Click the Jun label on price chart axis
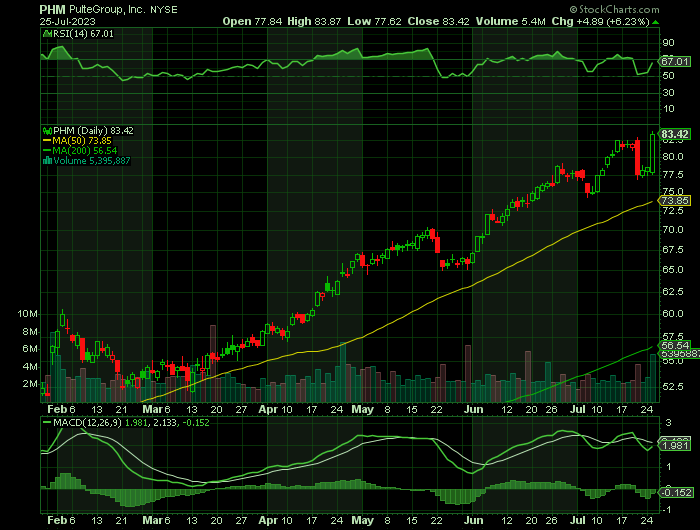This screenshot has width=700, height=530. (473, 409)
